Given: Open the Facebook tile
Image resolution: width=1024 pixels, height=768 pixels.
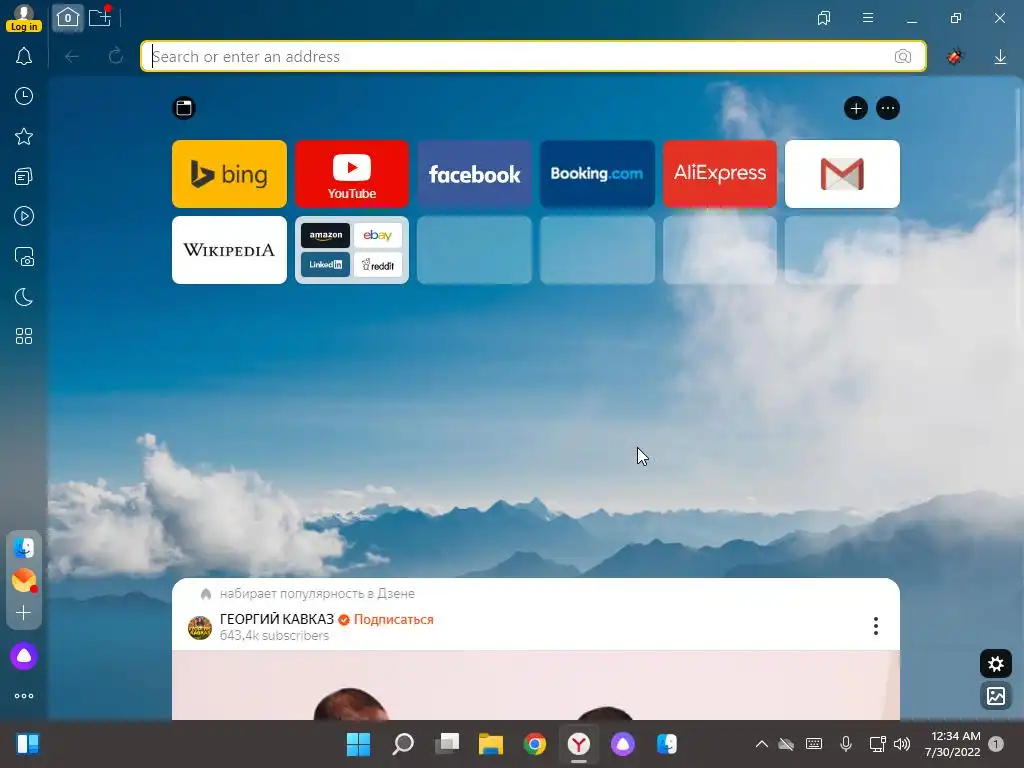Looking at the screenshot, I should [x=474, y=174].
